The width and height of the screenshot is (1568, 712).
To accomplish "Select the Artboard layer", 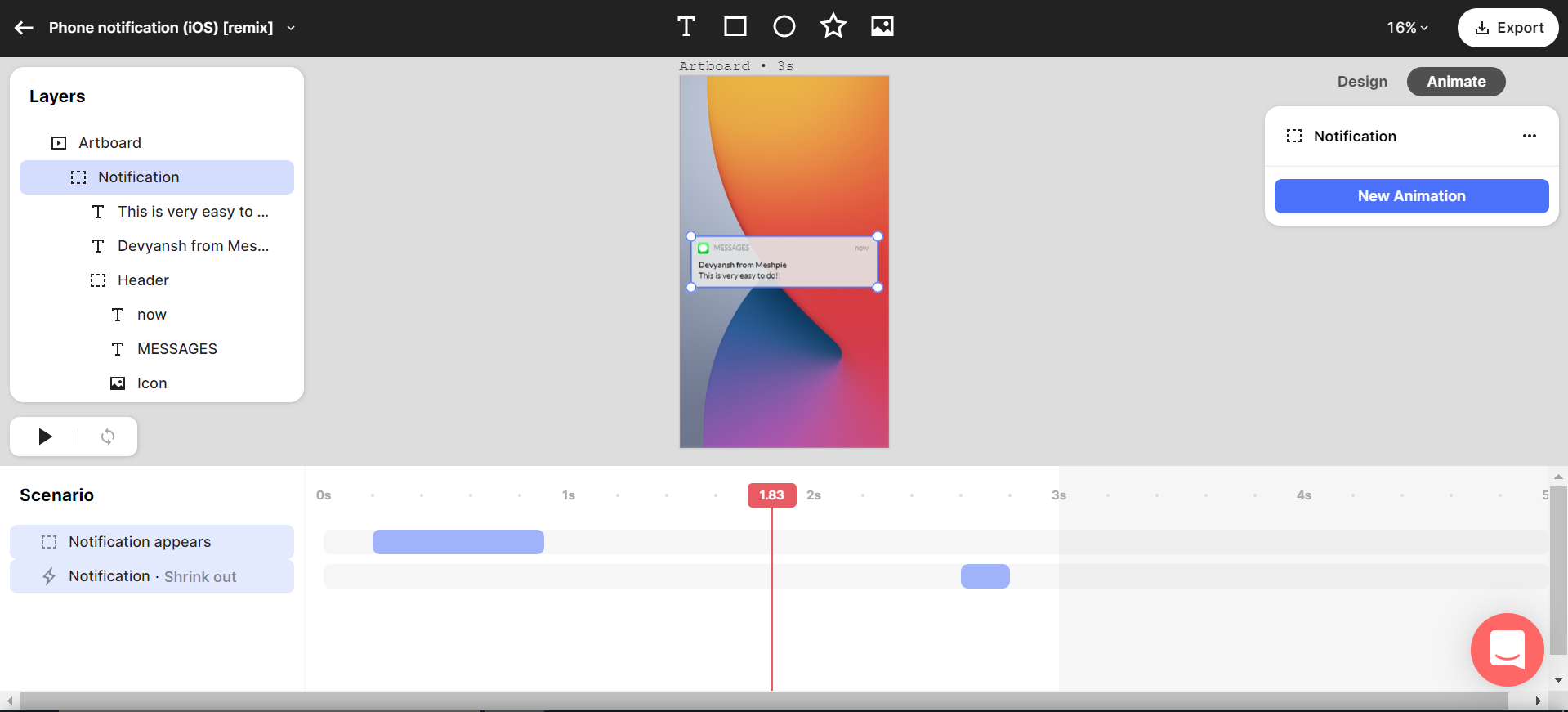I will click(x=157, y=143).
